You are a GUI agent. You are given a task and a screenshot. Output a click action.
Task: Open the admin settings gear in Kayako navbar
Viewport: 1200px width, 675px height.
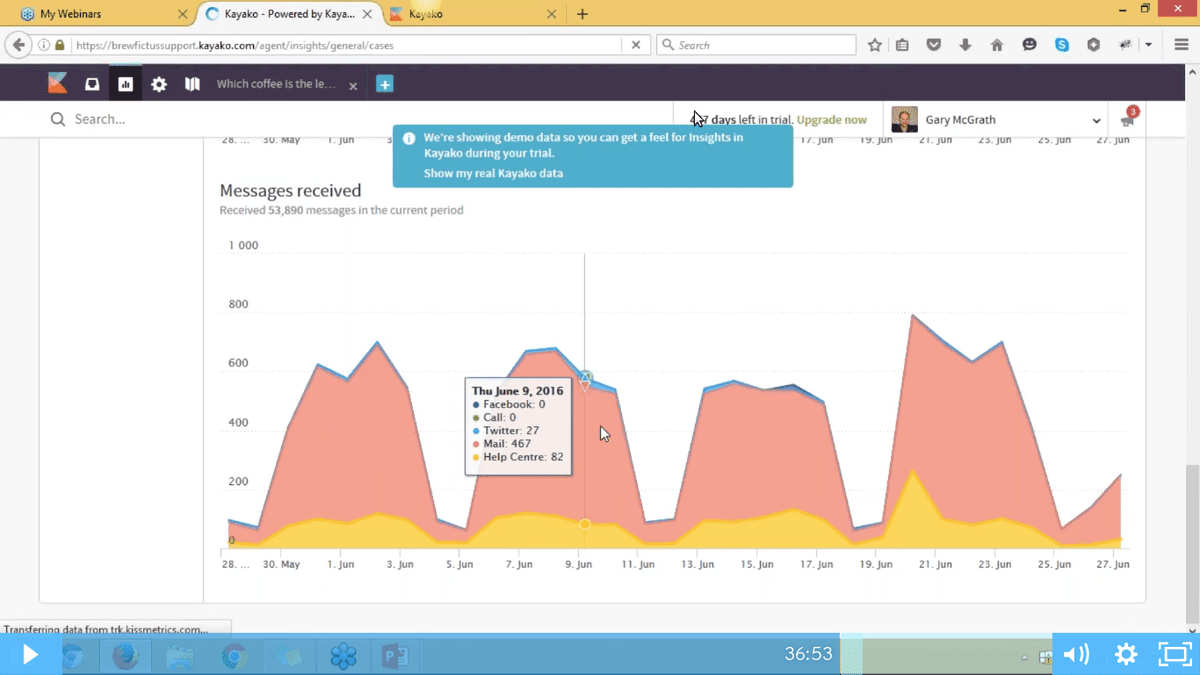pos(159,85)
